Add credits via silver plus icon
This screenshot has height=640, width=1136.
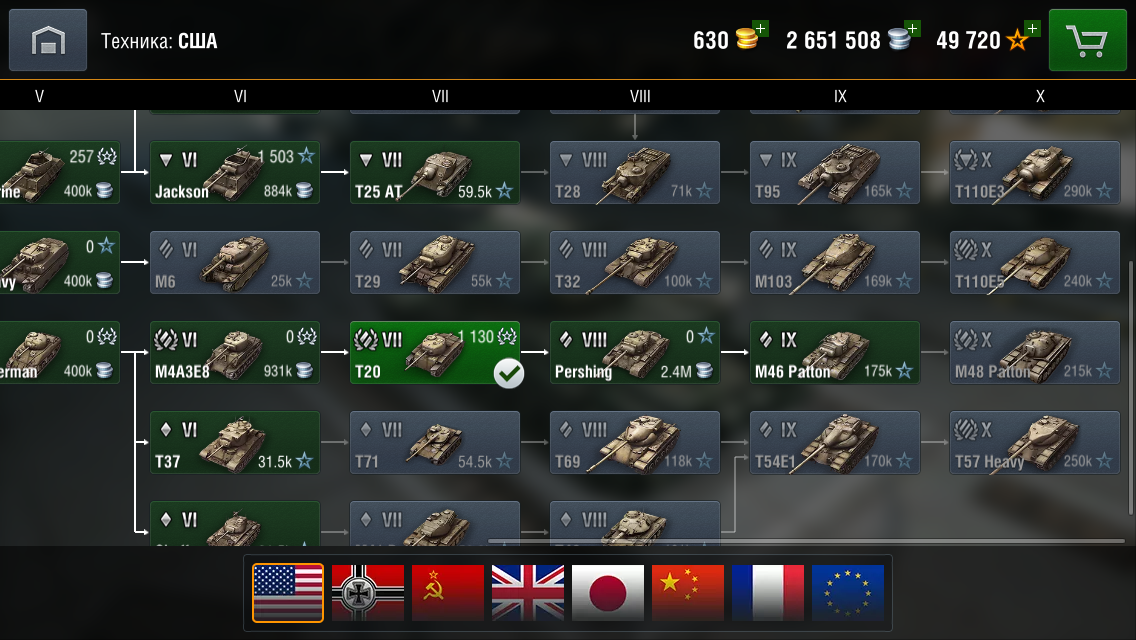(x=913, y=29)
